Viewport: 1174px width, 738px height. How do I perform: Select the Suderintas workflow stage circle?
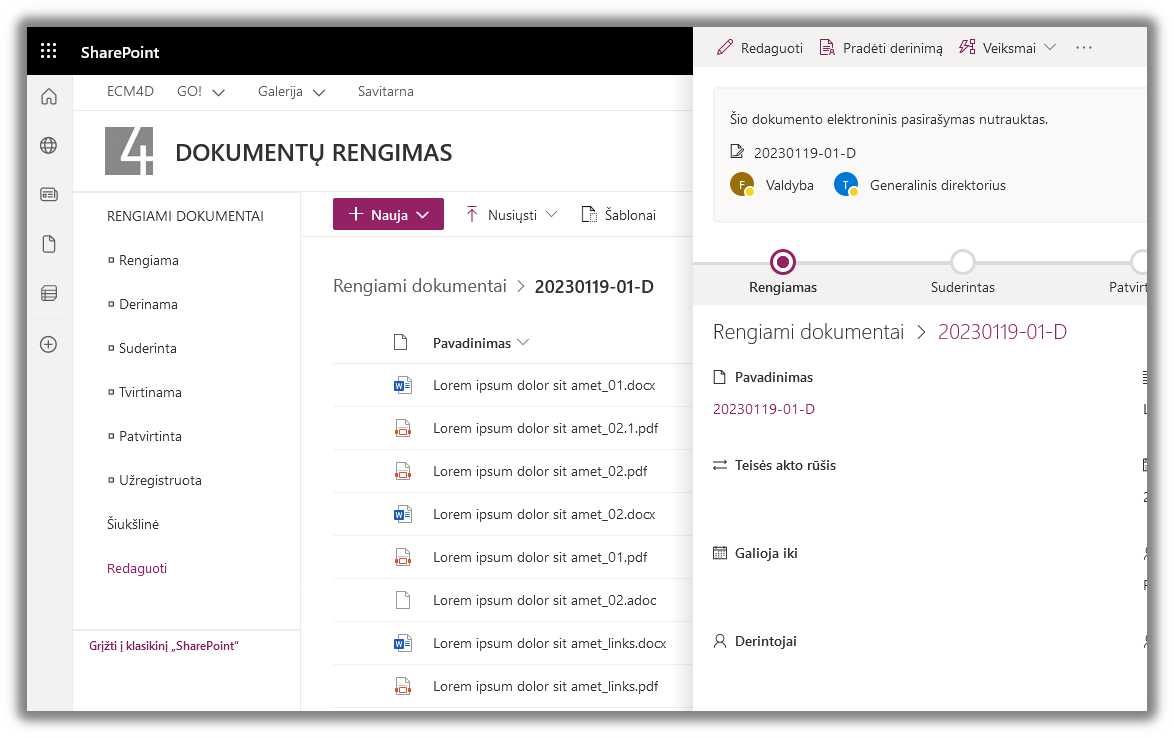[962, 262]
